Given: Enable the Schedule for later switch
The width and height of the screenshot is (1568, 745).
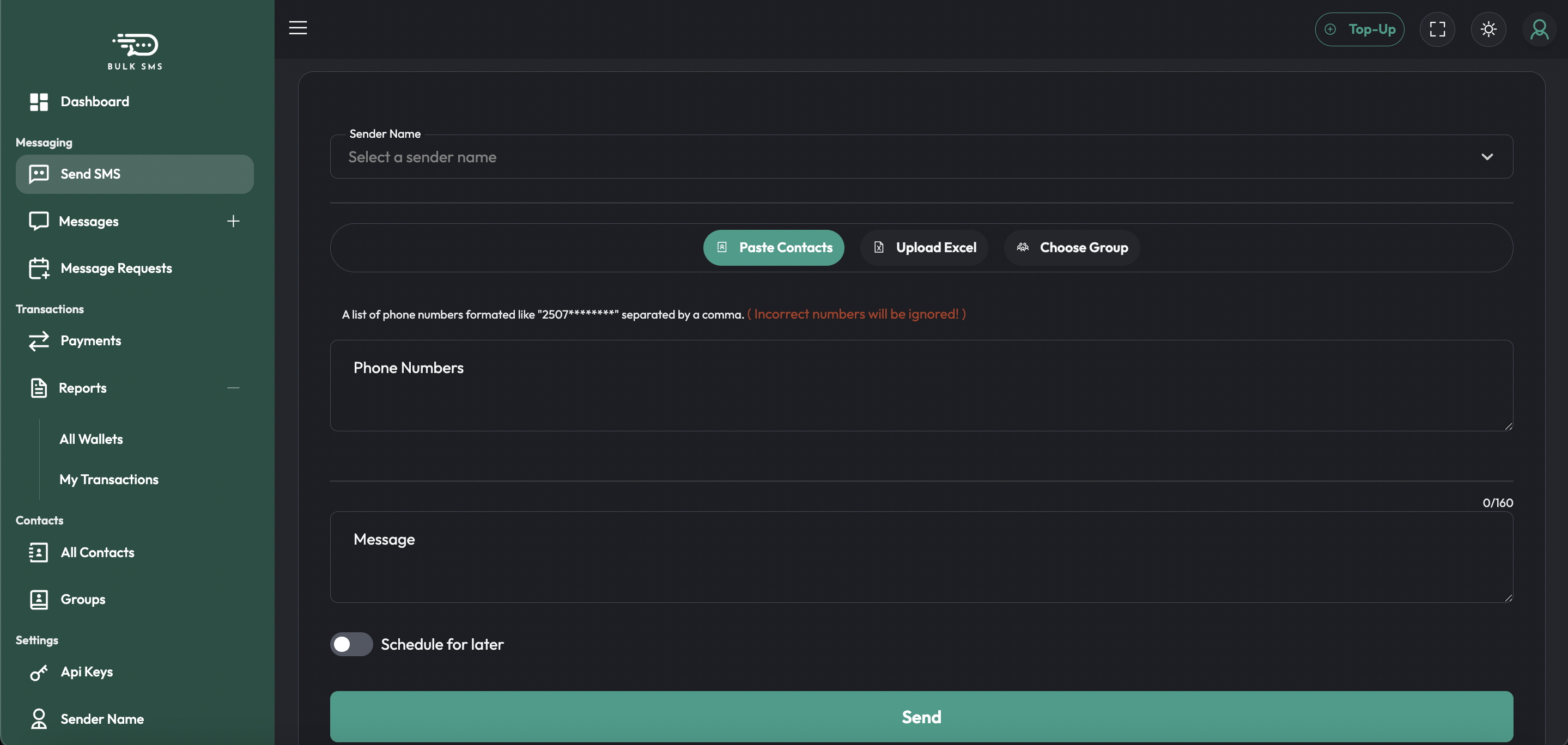Looking at the screenshot, I should 351,644.
